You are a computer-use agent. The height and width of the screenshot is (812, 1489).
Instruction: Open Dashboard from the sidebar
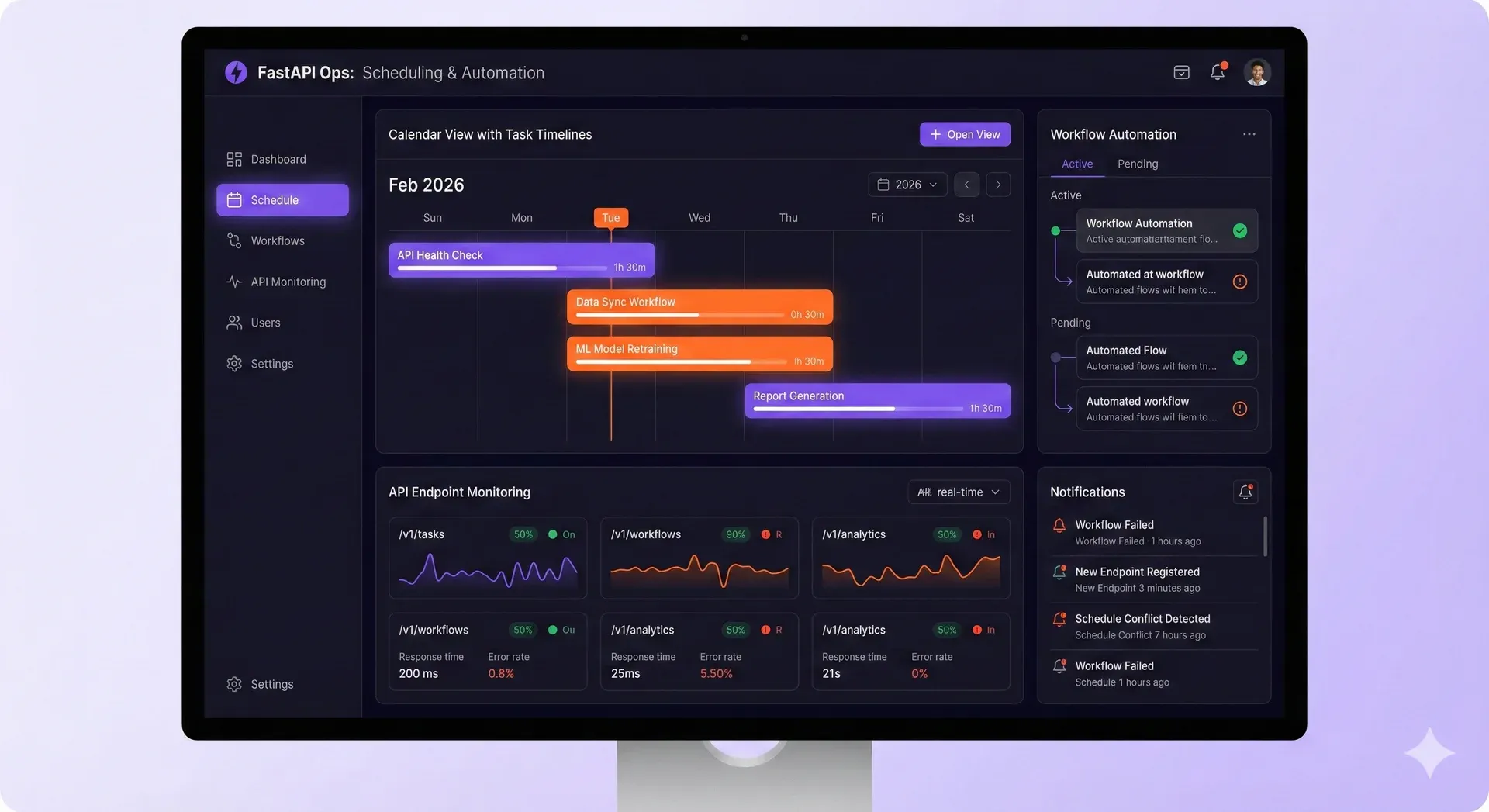point(278,159)
